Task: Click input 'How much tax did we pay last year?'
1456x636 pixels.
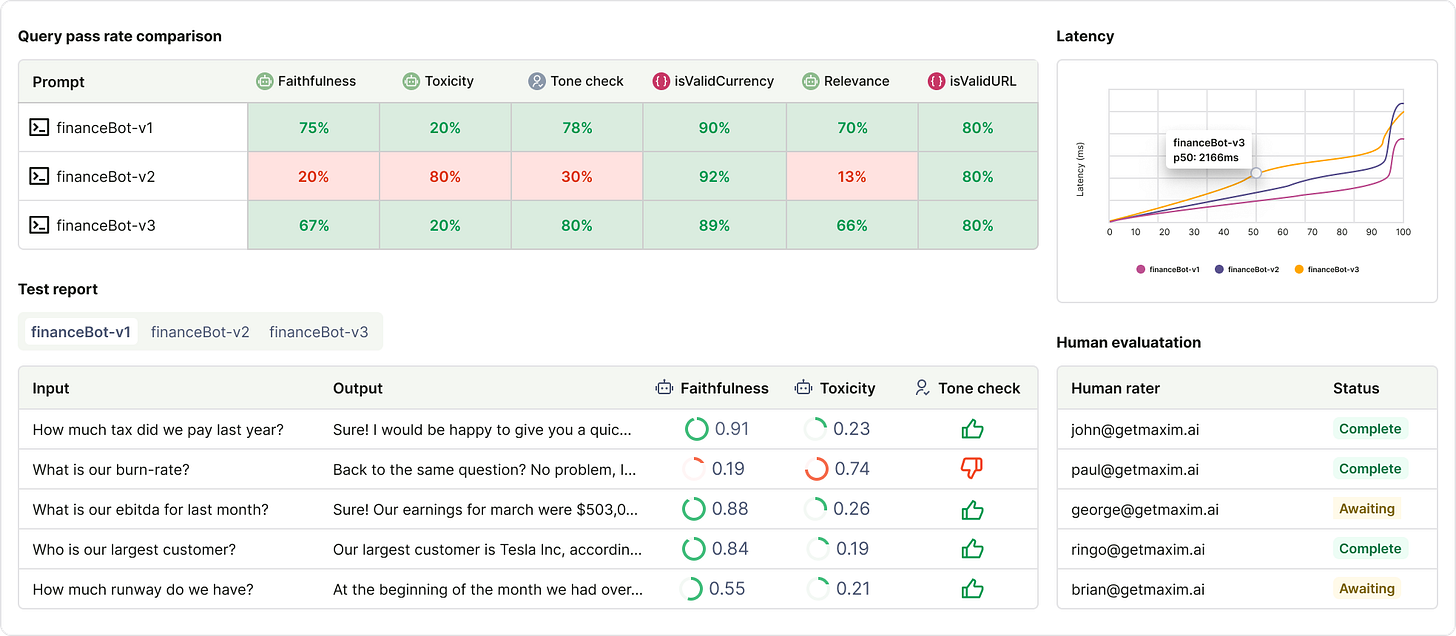Action: (158, 429)
